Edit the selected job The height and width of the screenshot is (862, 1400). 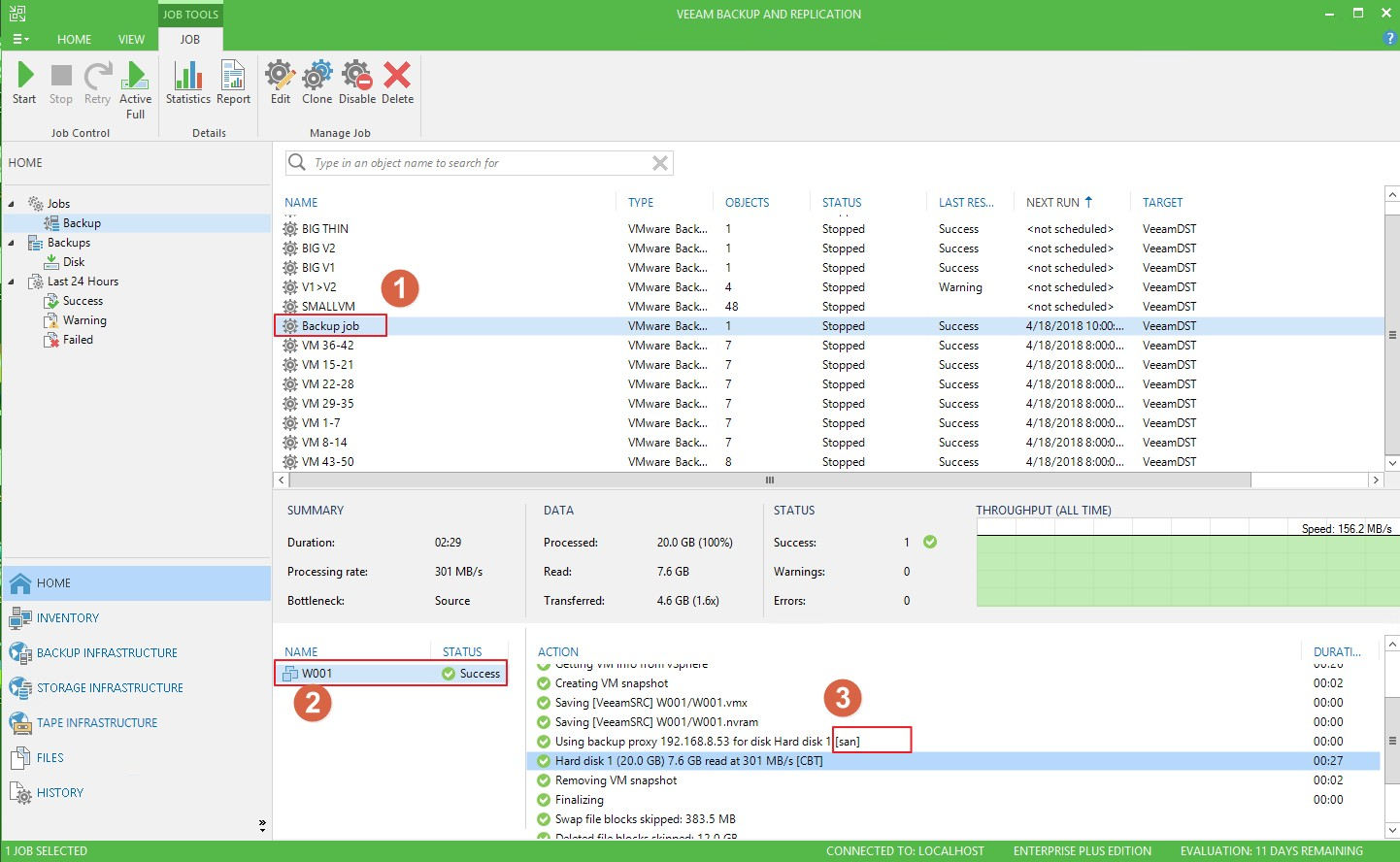(x=281, y=78)
